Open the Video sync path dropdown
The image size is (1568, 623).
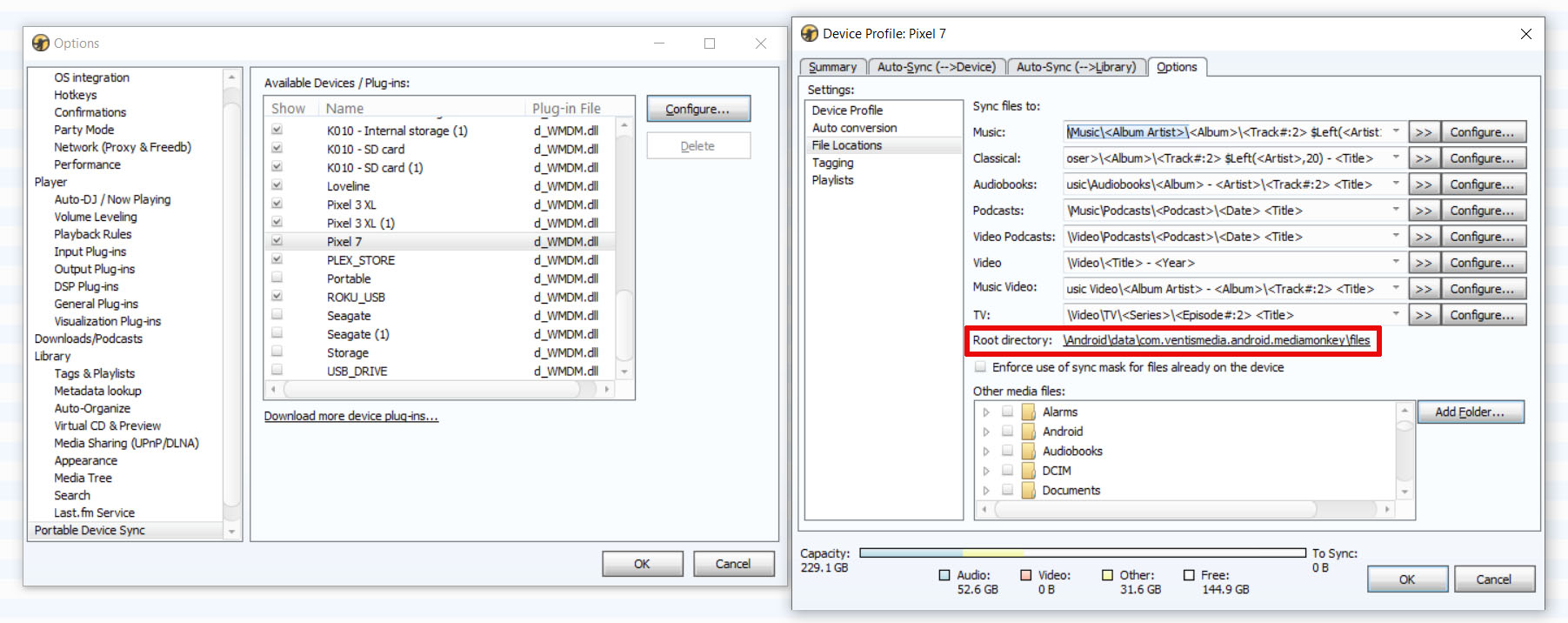pyautogui.click(x=1396, y=263)
